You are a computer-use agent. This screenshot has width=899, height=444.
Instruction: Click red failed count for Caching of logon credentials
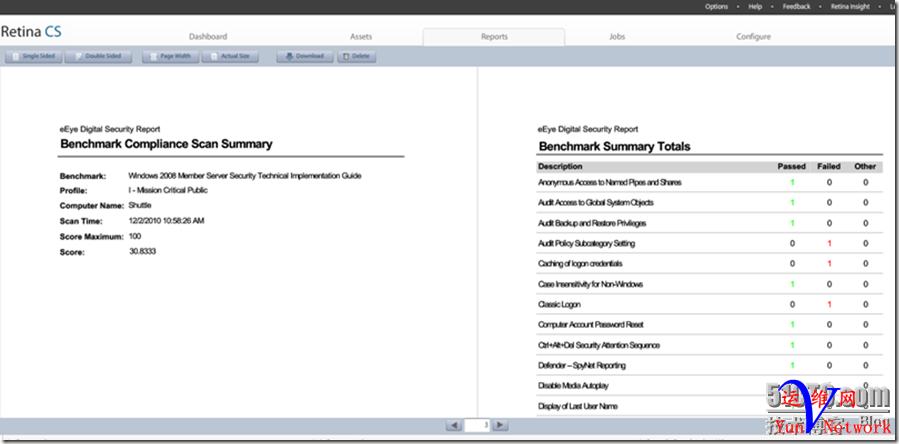click(830, 264)
